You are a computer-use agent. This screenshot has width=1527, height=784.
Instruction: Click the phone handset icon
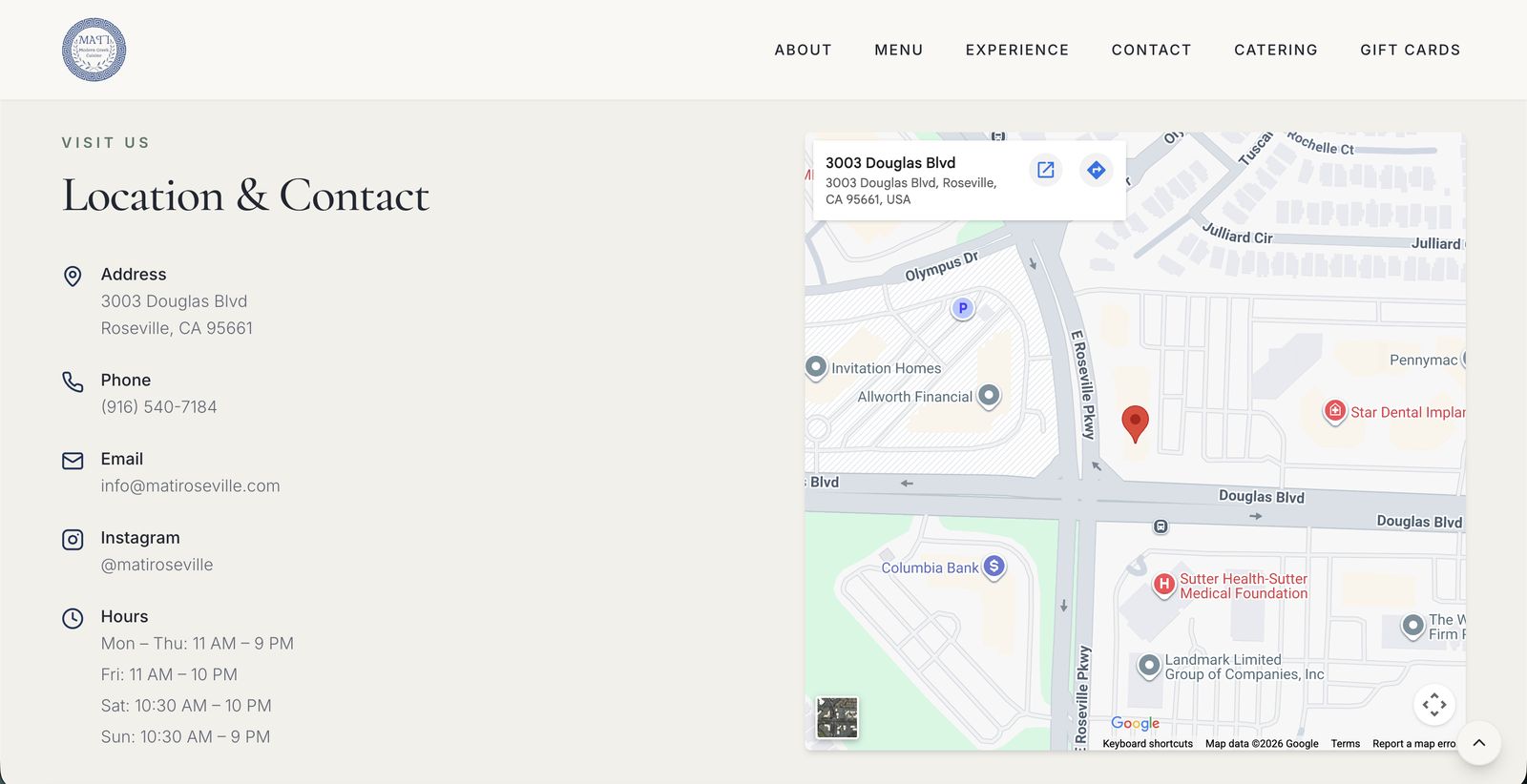(x=73, y=382)
